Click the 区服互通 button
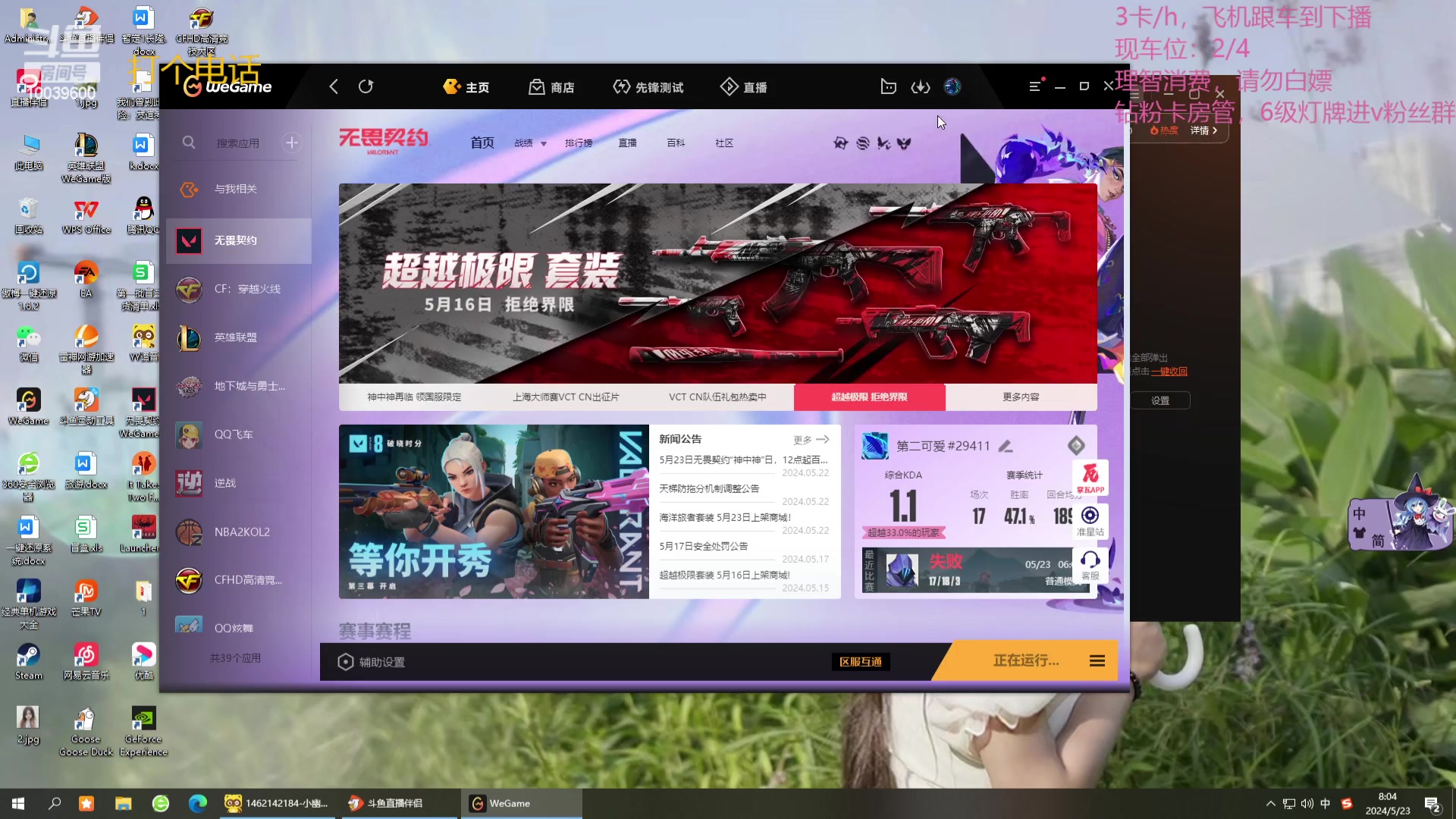This screenshot has width=1456, height=819. pyautogui.click(x=860, y=662)
